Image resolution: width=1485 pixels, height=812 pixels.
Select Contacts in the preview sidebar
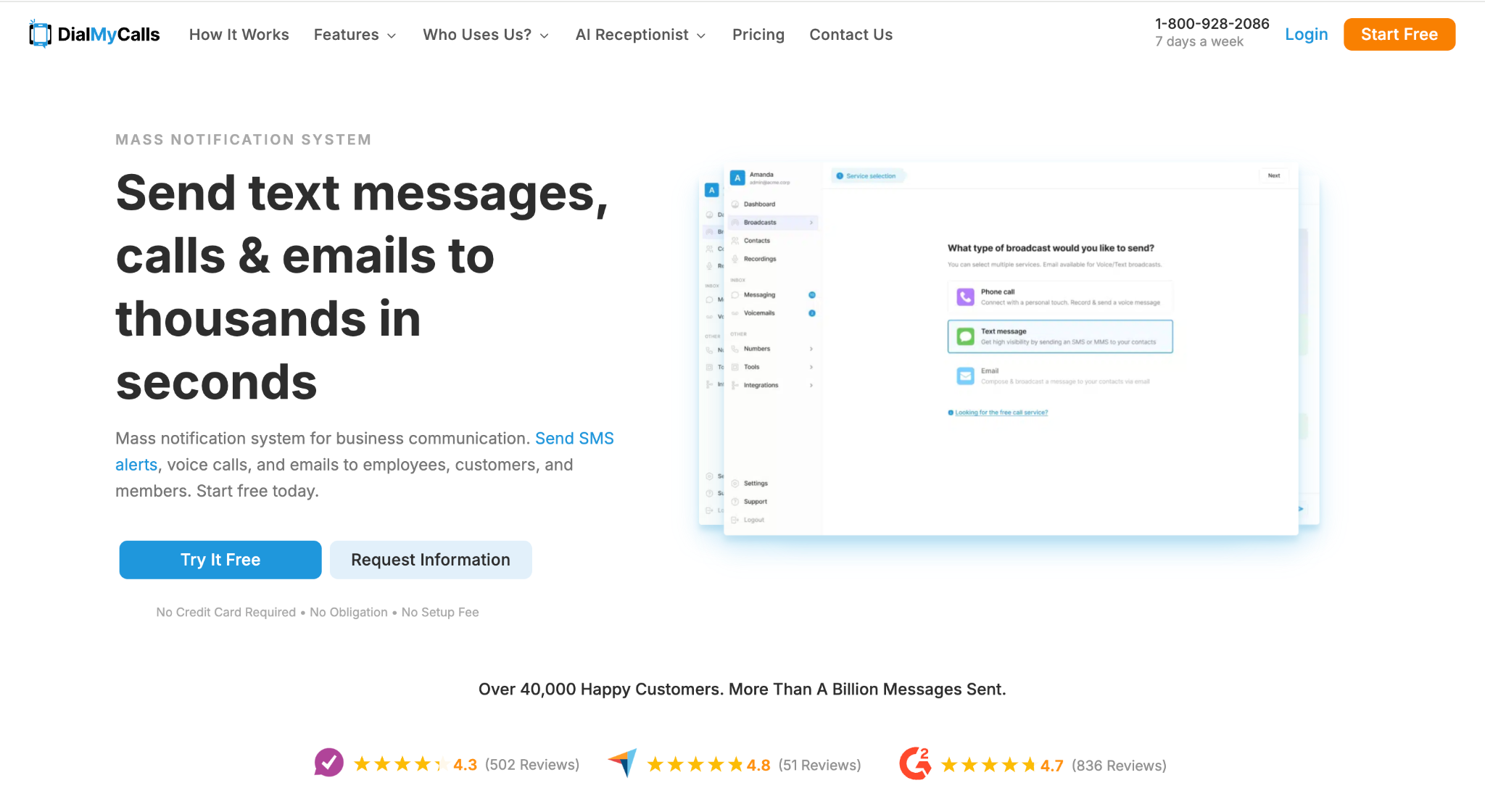click(757, 241)
